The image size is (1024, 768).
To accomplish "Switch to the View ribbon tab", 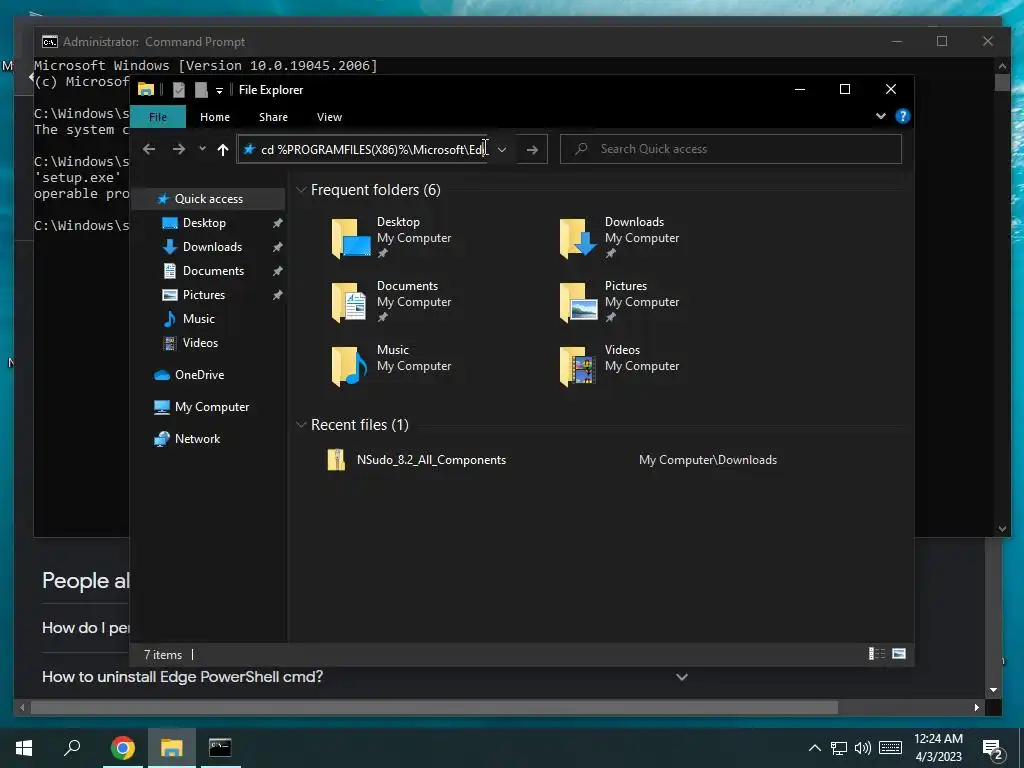I will [329, 117].
